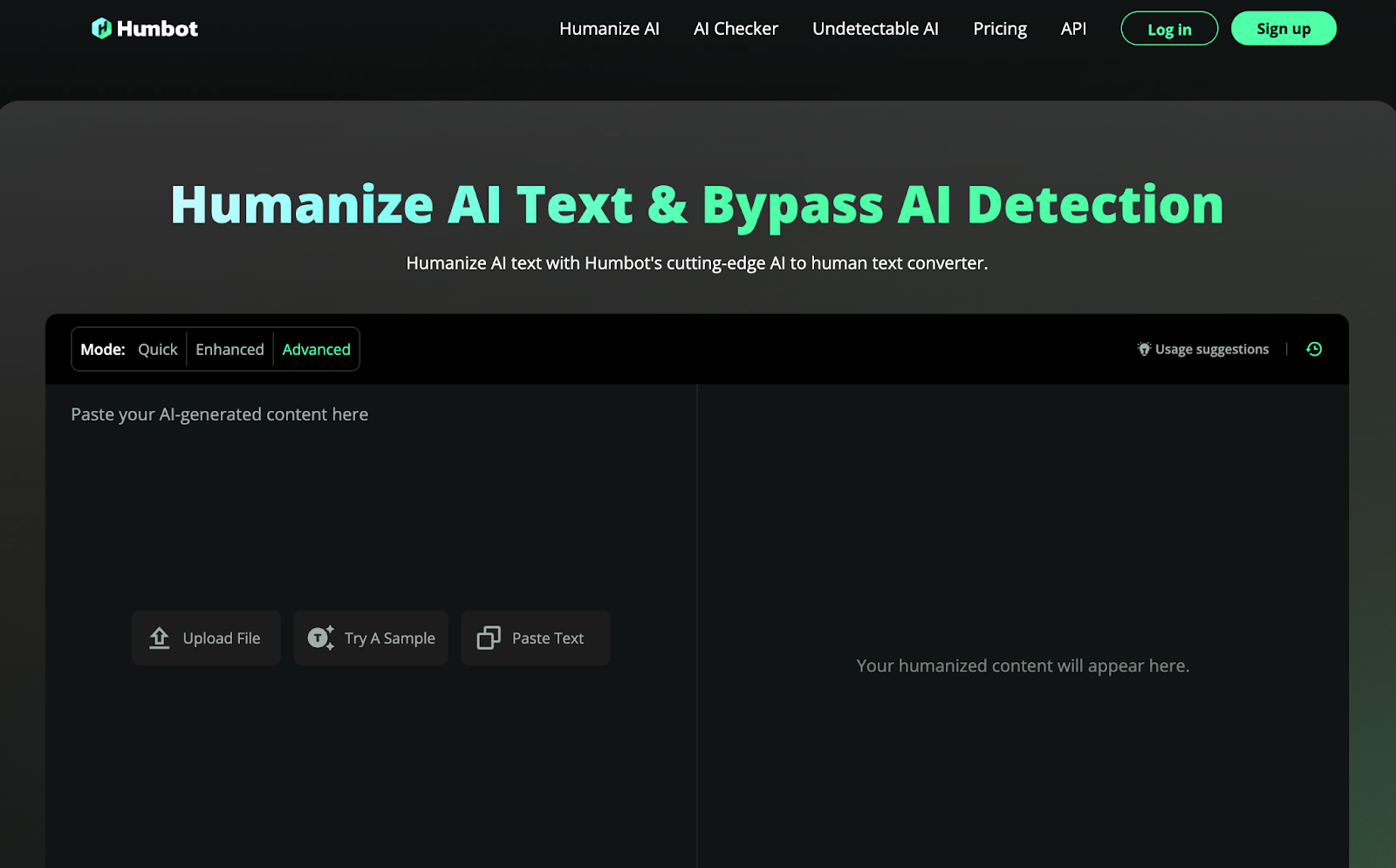1396x868 pixels.
Task: Click the lightbulb usage suggestions icon
Action: click(x=1144, y=349)
